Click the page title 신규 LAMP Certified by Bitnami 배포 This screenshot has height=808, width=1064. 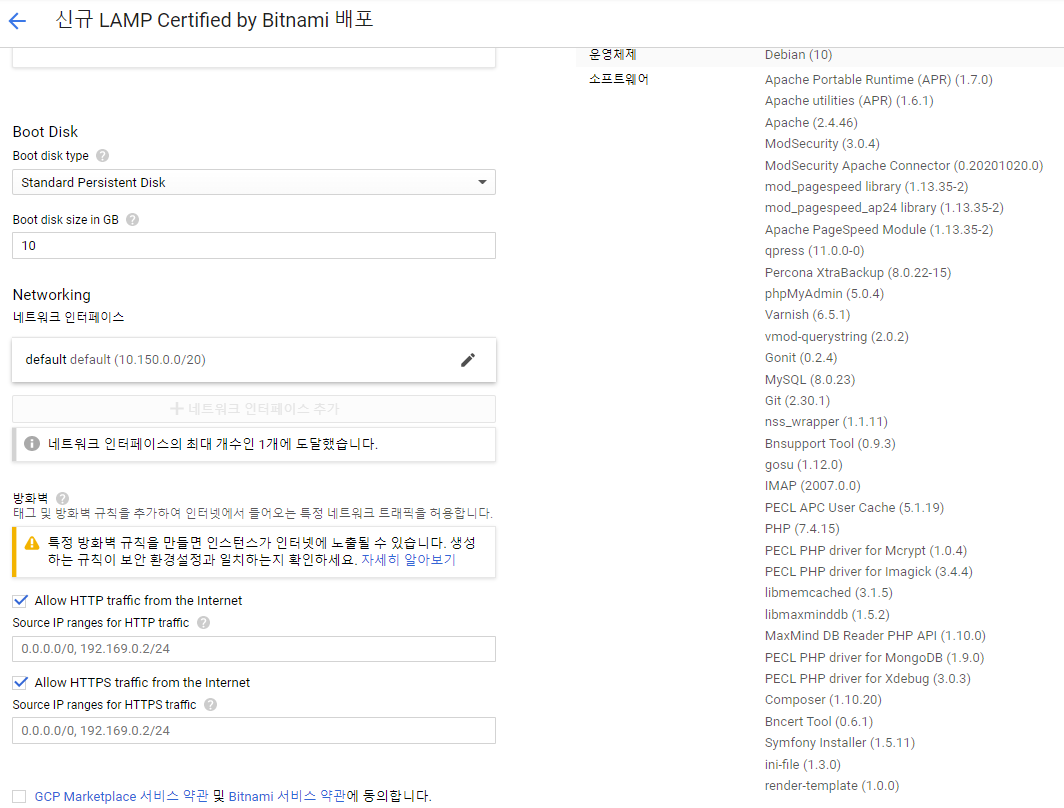coord(214,20)
